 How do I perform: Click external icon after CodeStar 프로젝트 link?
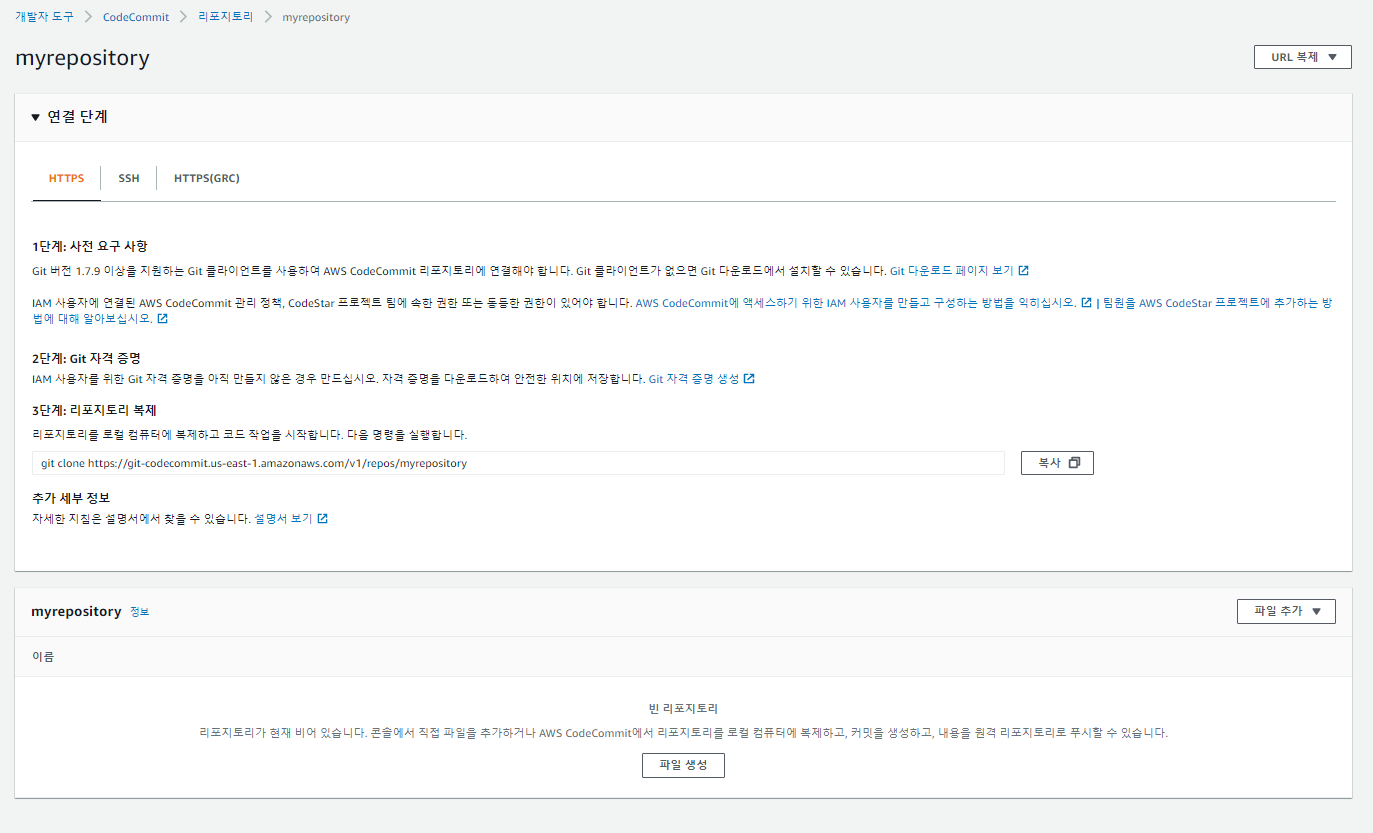coord(162,319)
